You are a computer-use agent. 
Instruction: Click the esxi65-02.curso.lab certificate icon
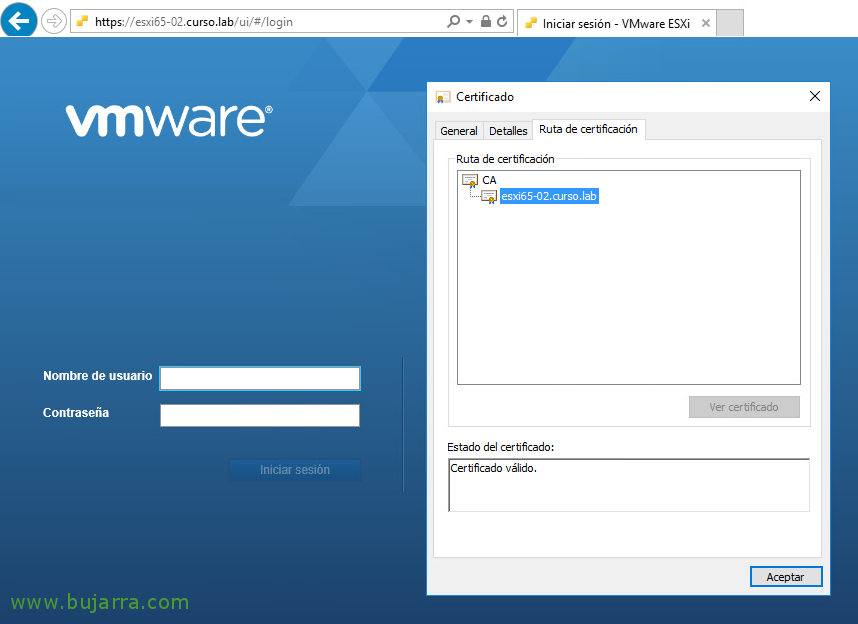pyautogui.click(x=489, y=197)
